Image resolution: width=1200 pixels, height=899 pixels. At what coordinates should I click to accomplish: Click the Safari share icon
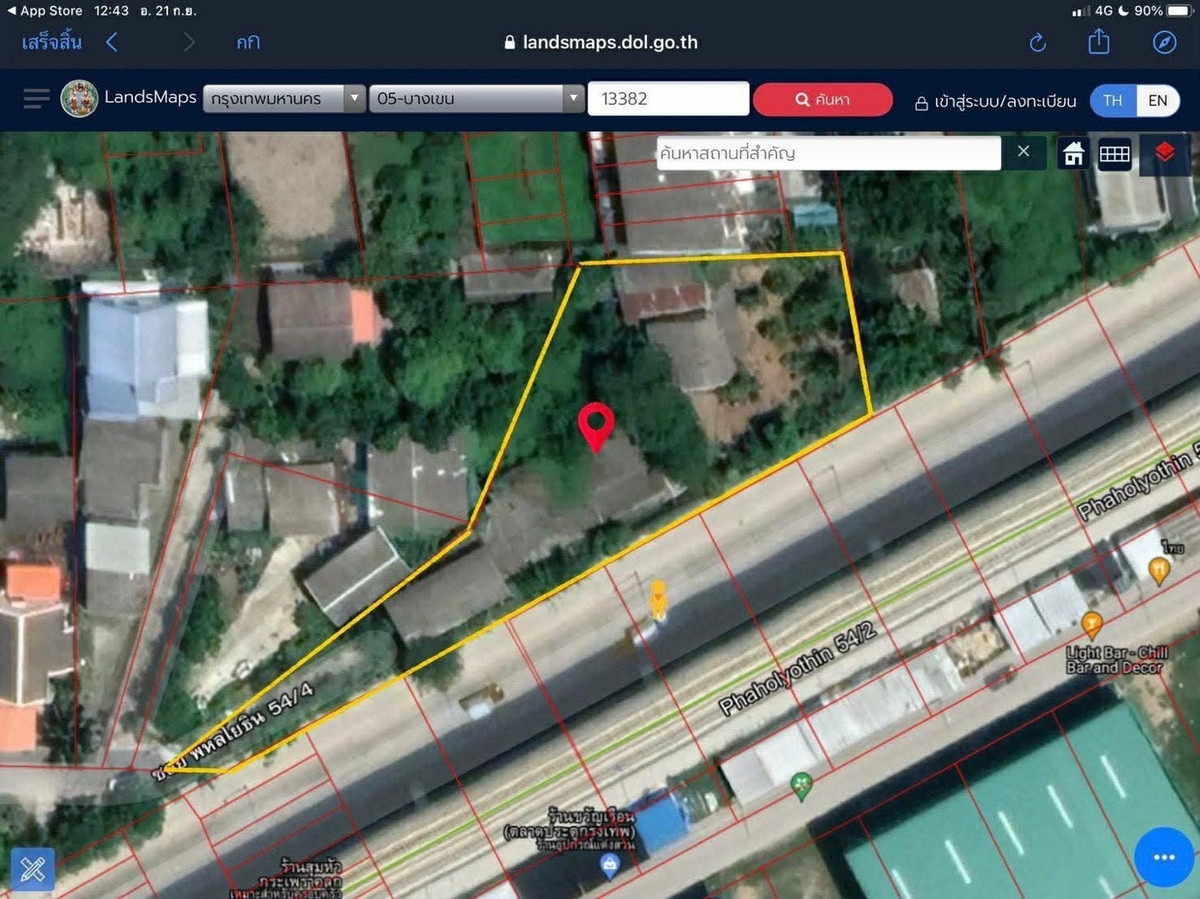coord(1098,42)
